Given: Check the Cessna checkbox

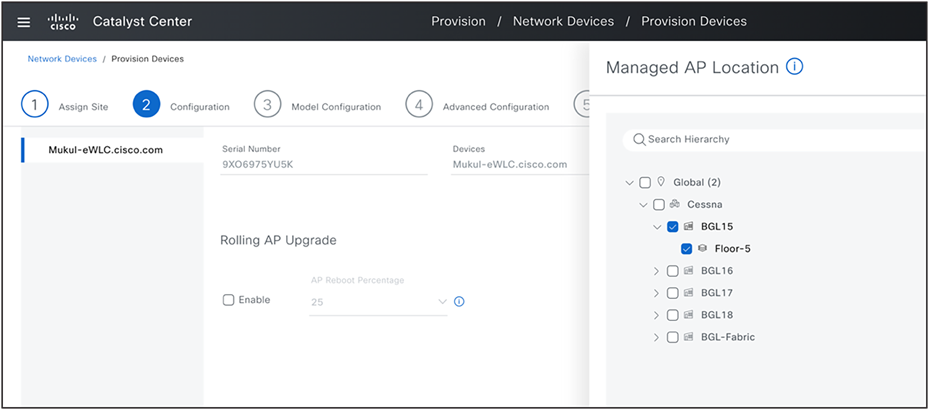Looking at the screenshot, I should (x=659, y=204).
